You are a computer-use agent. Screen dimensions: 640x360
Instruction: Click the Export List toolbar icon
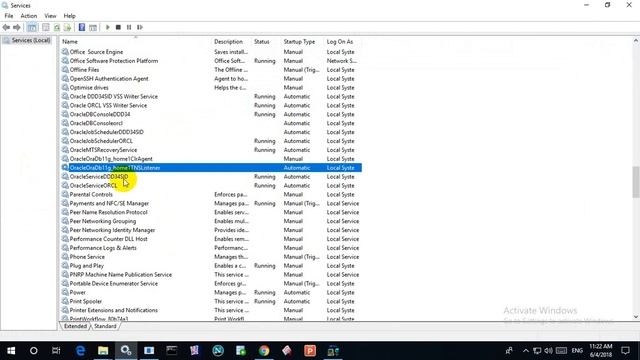[67, 27]
